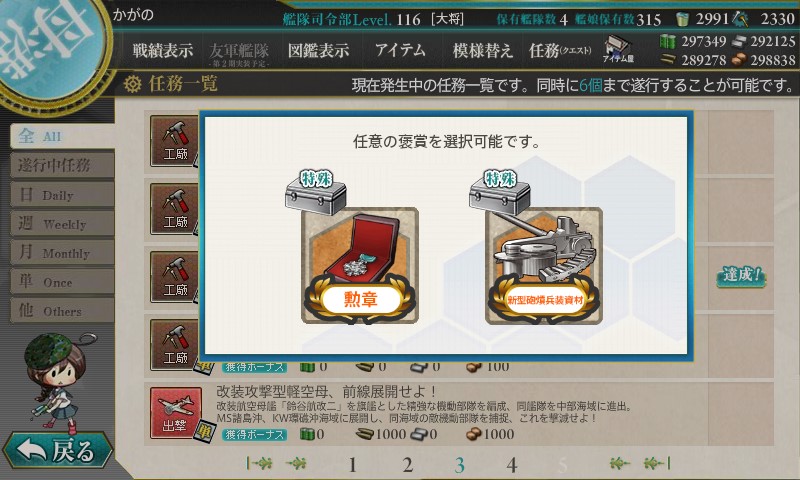
Task: Go to the previous quest page arrow
Action: 296,463
